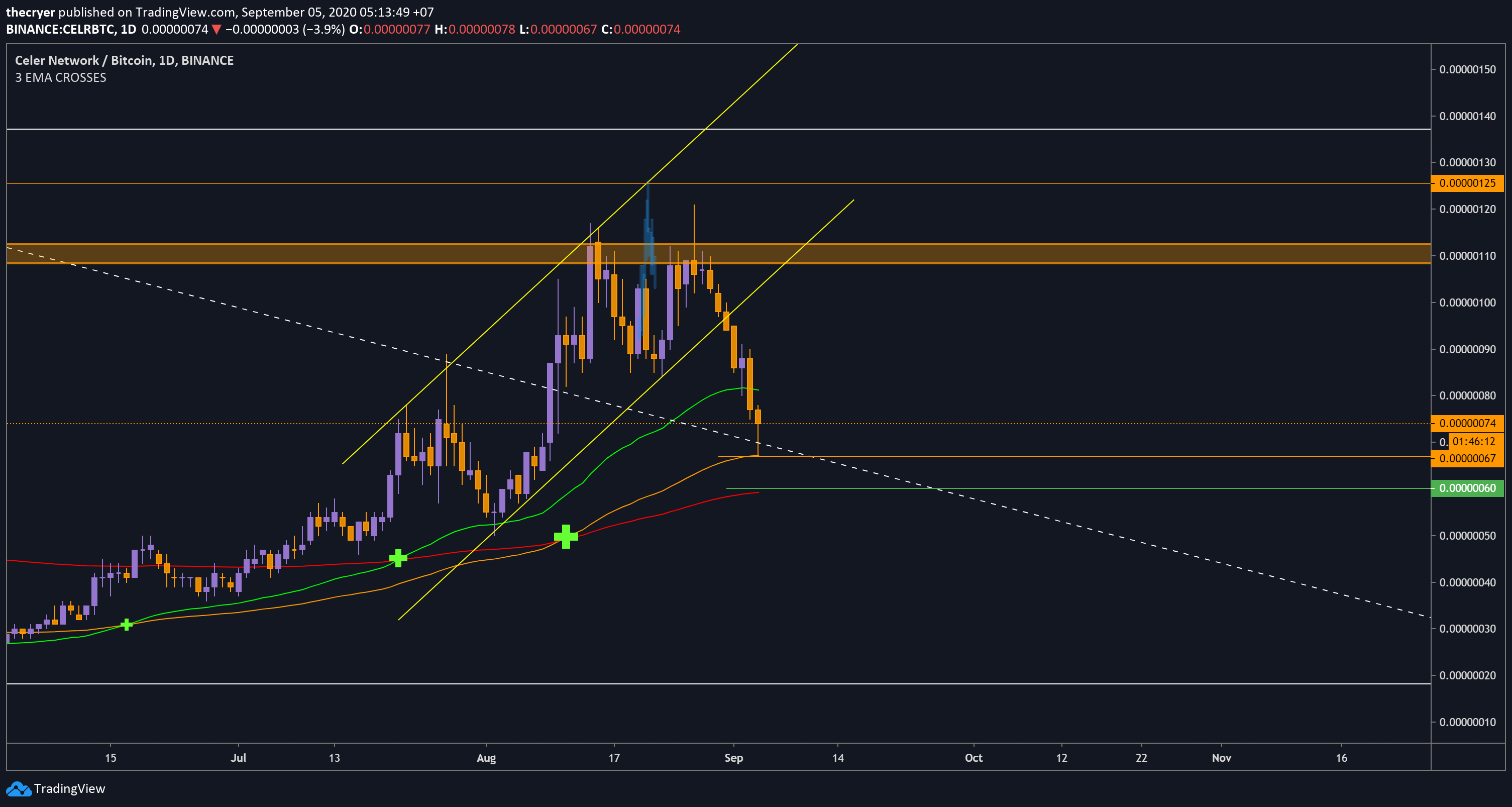This screenshot has width=1512, height=807.
Task: Click the 0.00000150 price axis tick
Action: [x=1467, y=69]
